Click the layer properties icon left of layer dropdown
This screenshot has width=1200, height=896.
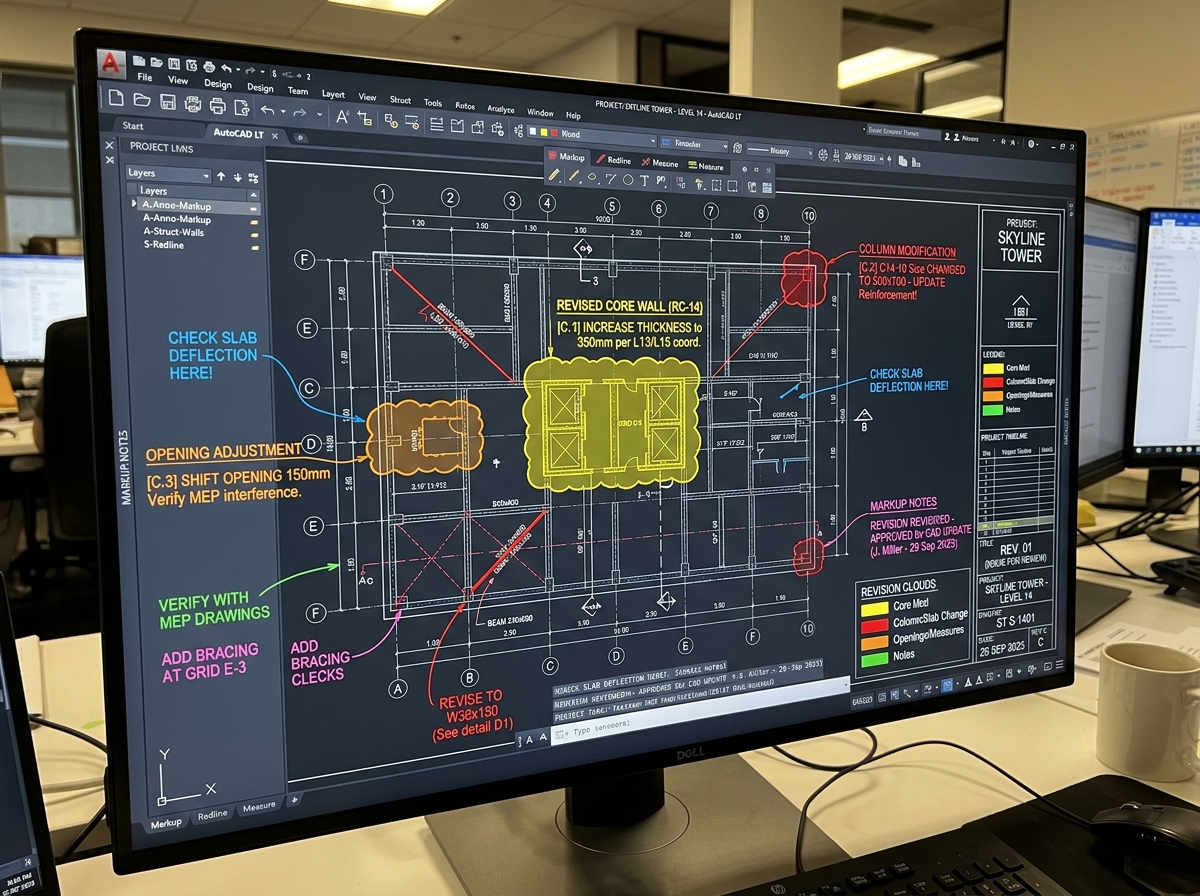pyautogui.click(x=518, y=130)
